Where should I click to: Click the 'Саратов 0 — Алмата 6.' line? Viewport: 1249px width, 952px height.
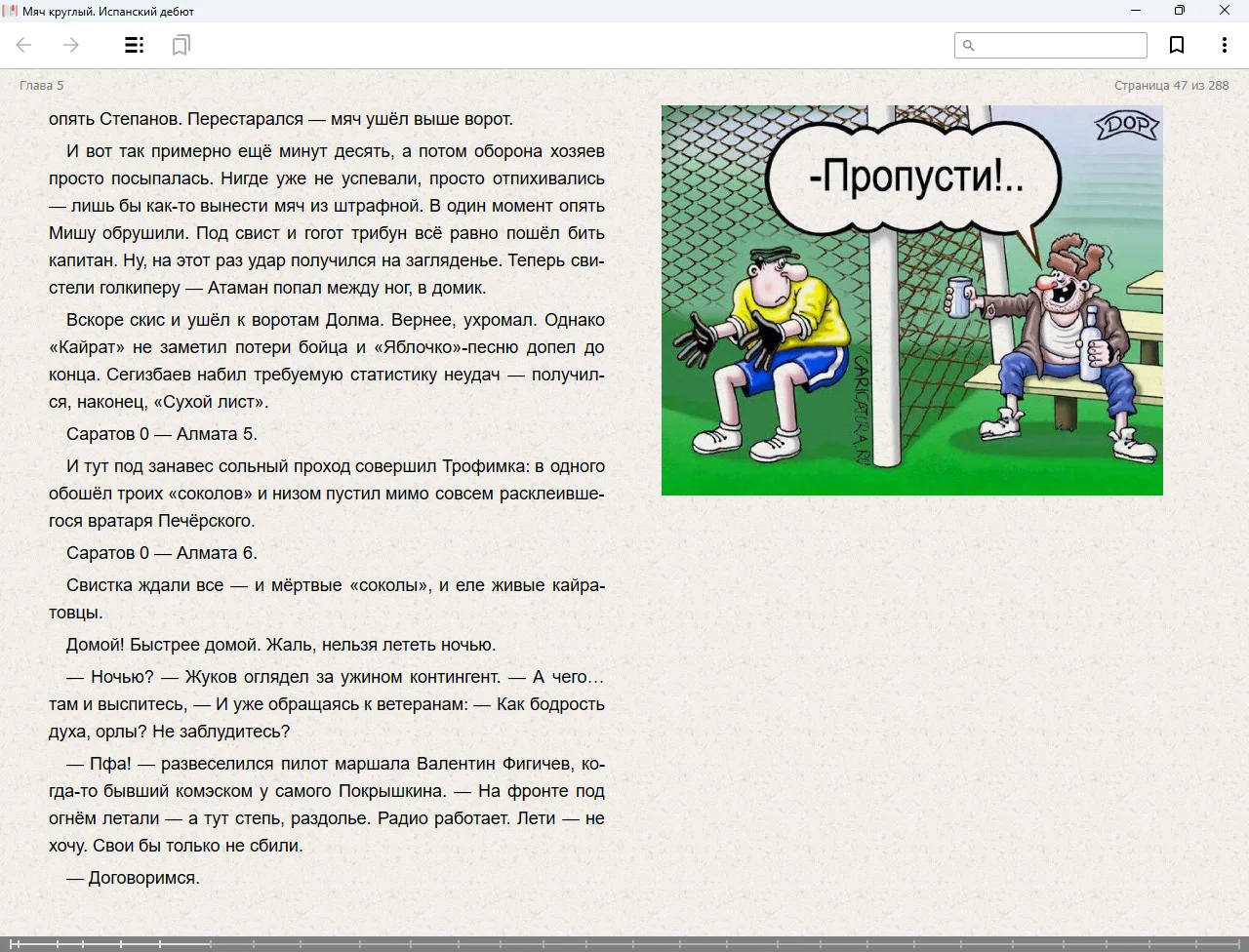click(162, 553)
